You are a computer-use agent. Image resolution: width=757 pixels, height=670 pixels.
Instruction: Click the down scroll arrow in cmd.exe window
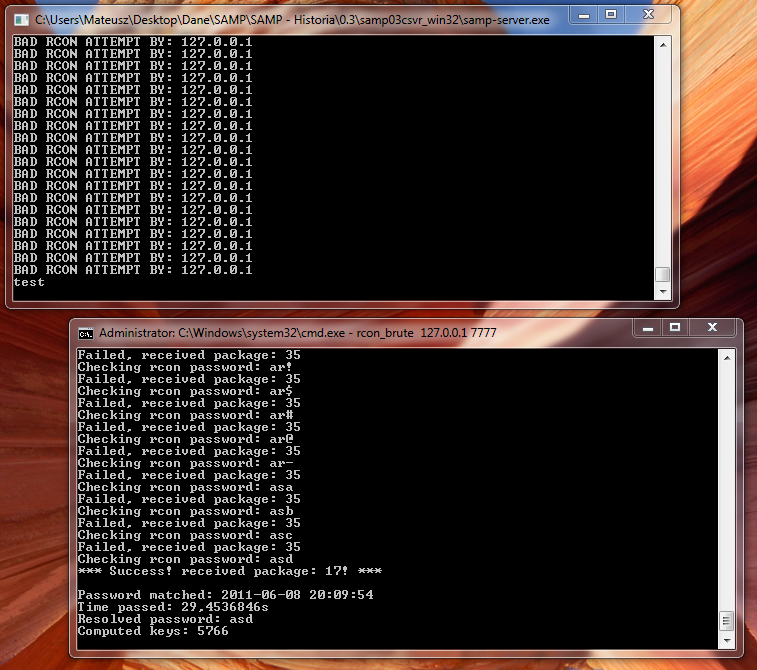pyautogui.click(x=727, y=641)
